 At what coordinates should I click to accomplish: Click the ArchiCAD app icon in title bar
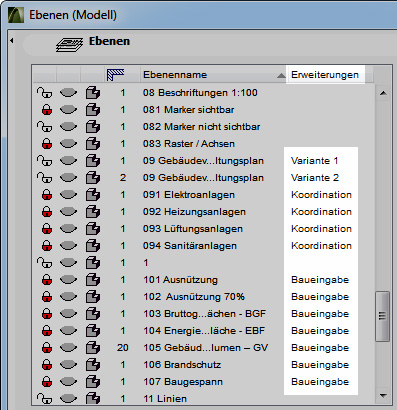click(x=16, y=15)
